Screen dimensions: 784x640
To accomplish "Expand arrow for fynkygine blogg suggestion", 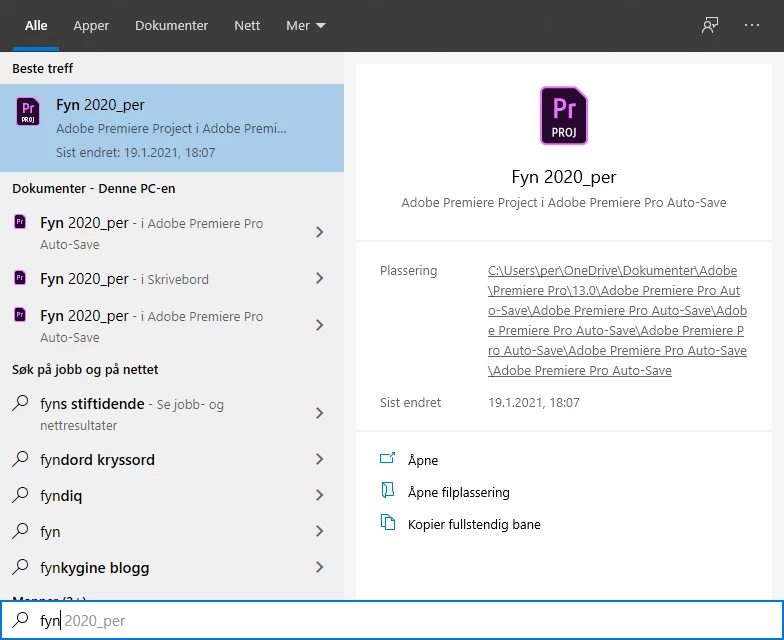I will 320,567.
